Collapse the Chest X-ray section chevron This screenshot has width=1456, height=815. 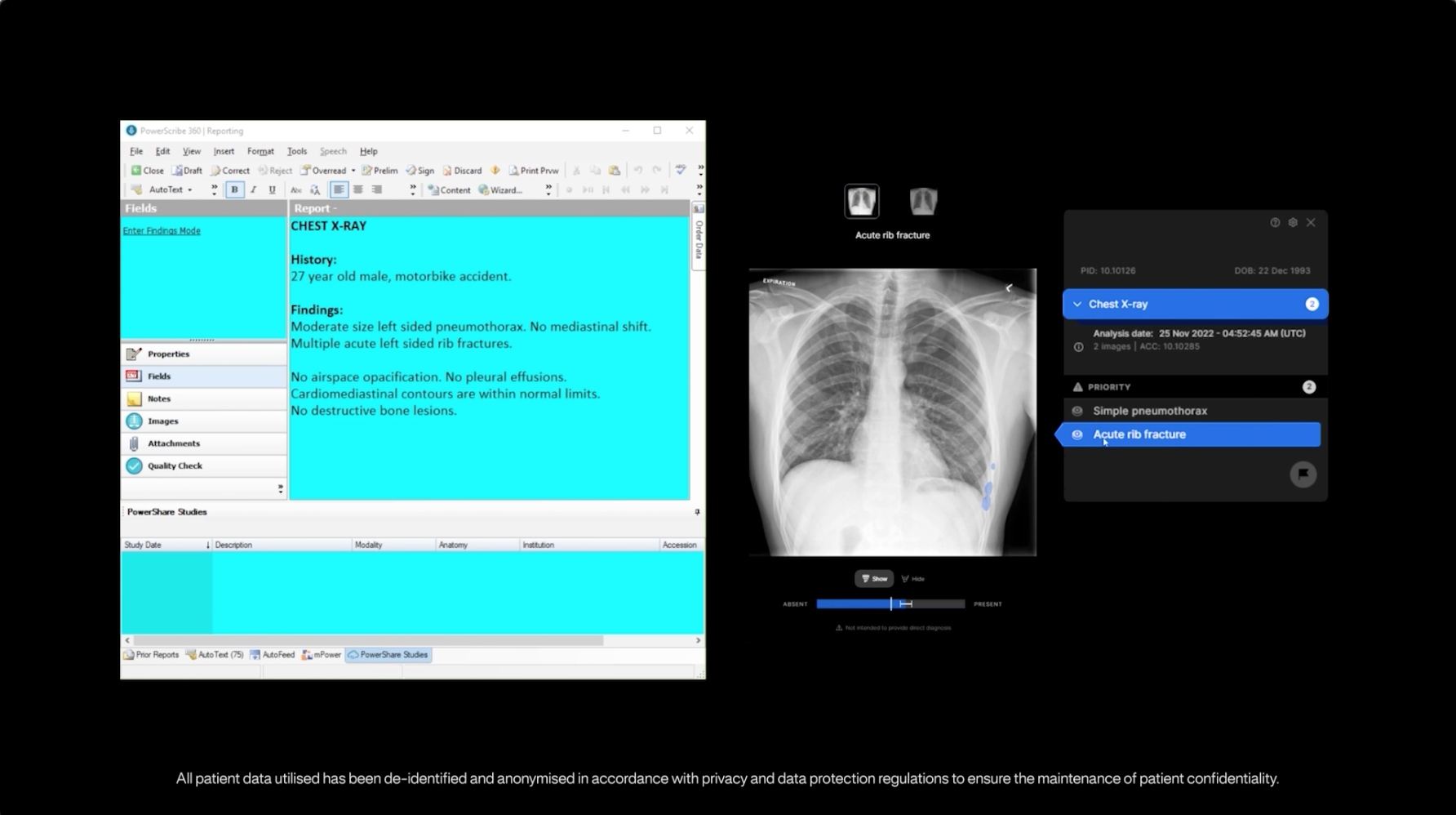click(1077, 305)
